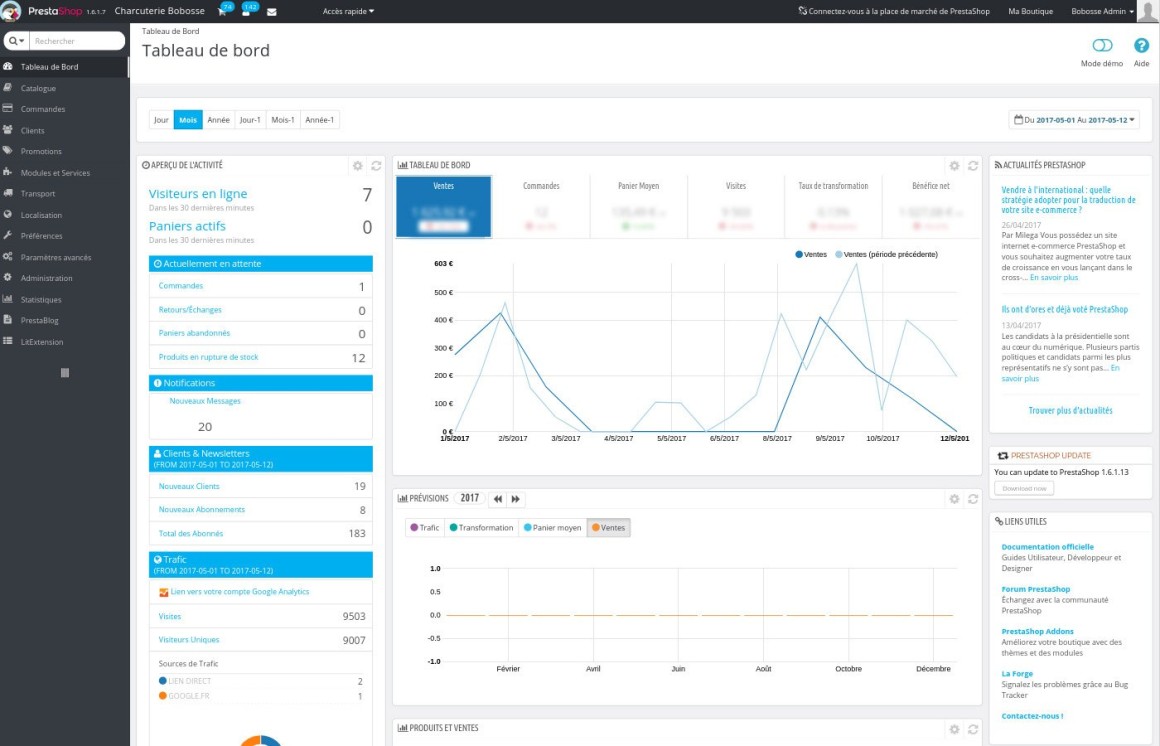
Task: Open the orders cart icon in top bar
Action: point(223,11)
